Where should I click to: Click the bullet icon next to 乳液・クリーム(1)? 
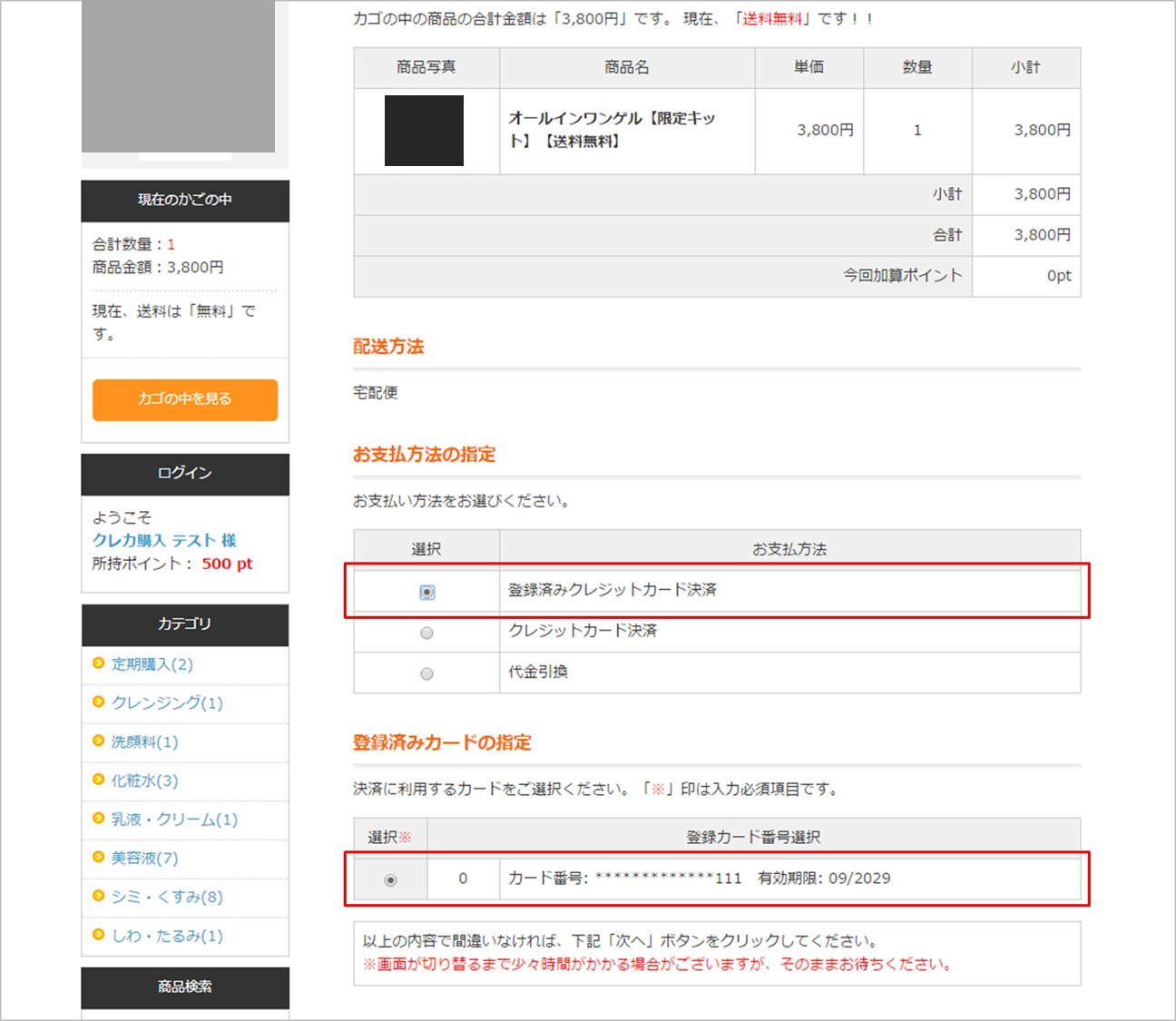coord(99,819)
